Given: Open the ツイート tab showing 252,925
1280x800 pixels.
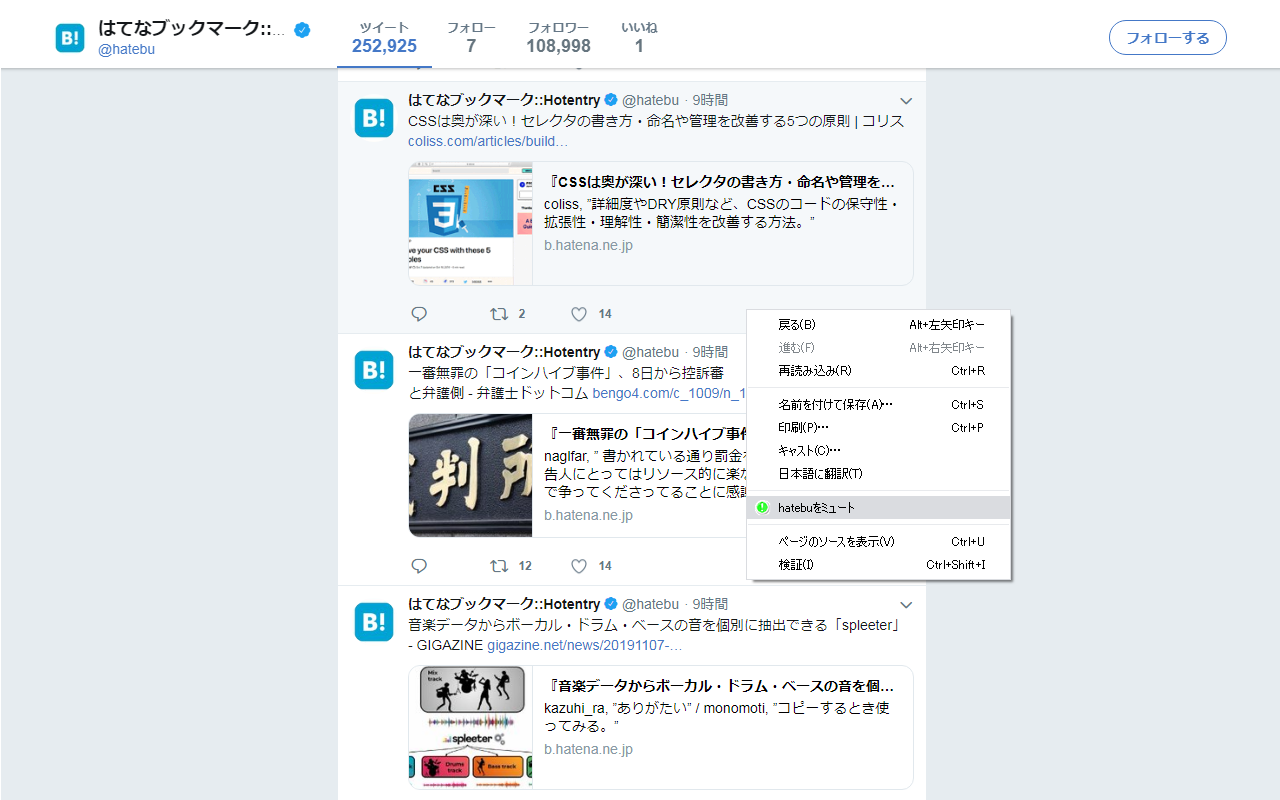Looking at the screenshot, I should (x=384, y=37).
